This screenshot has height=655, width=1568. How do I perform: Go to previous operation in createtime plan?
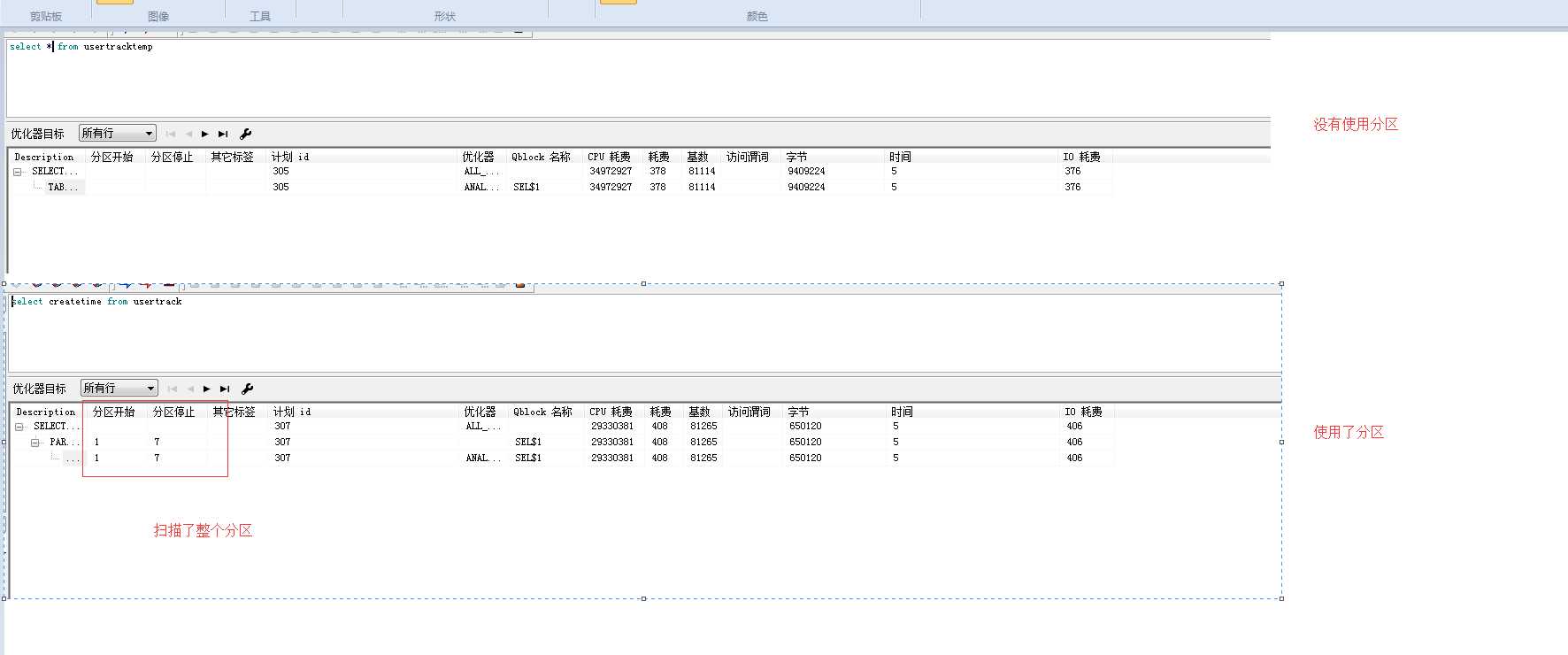coord(190,389)
